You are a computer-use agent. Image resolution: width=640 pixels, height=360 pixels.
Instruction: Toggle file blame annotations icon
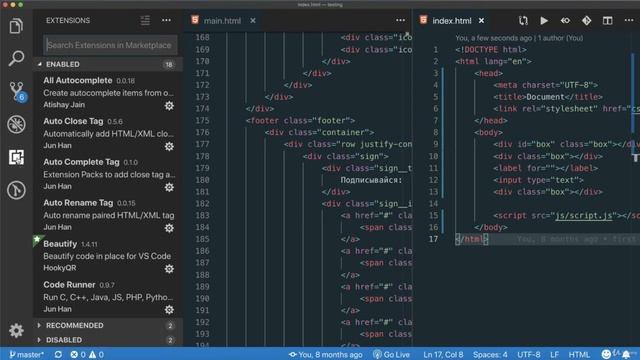565,20
